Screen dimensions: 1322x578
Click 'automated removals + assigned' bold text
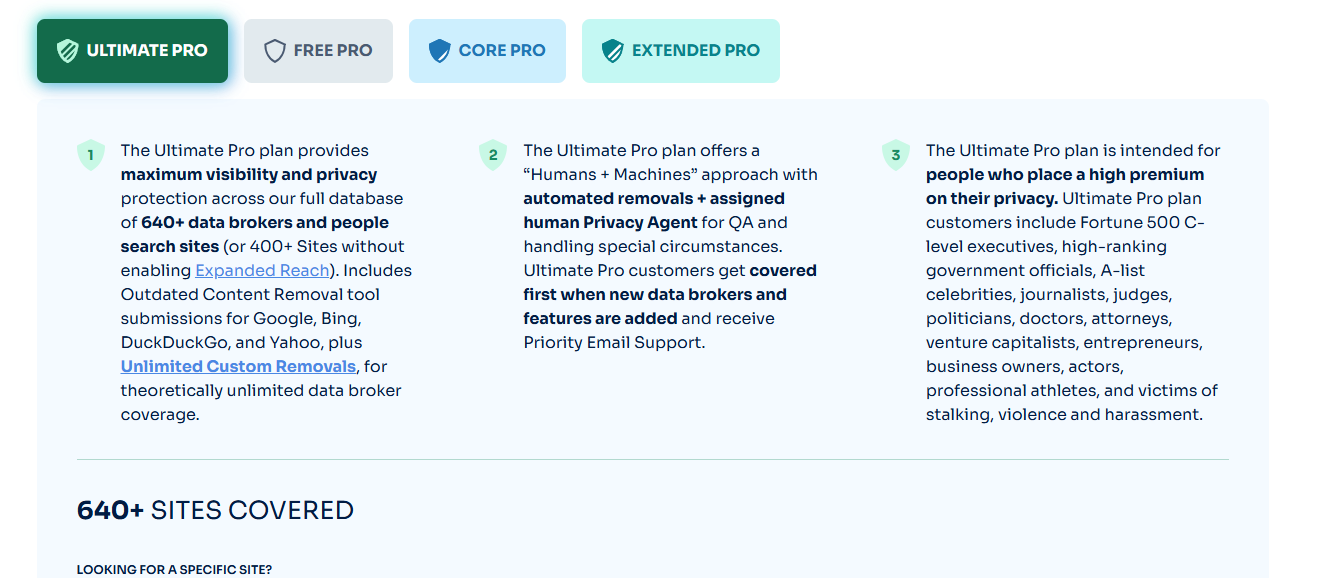coord(654,198)
